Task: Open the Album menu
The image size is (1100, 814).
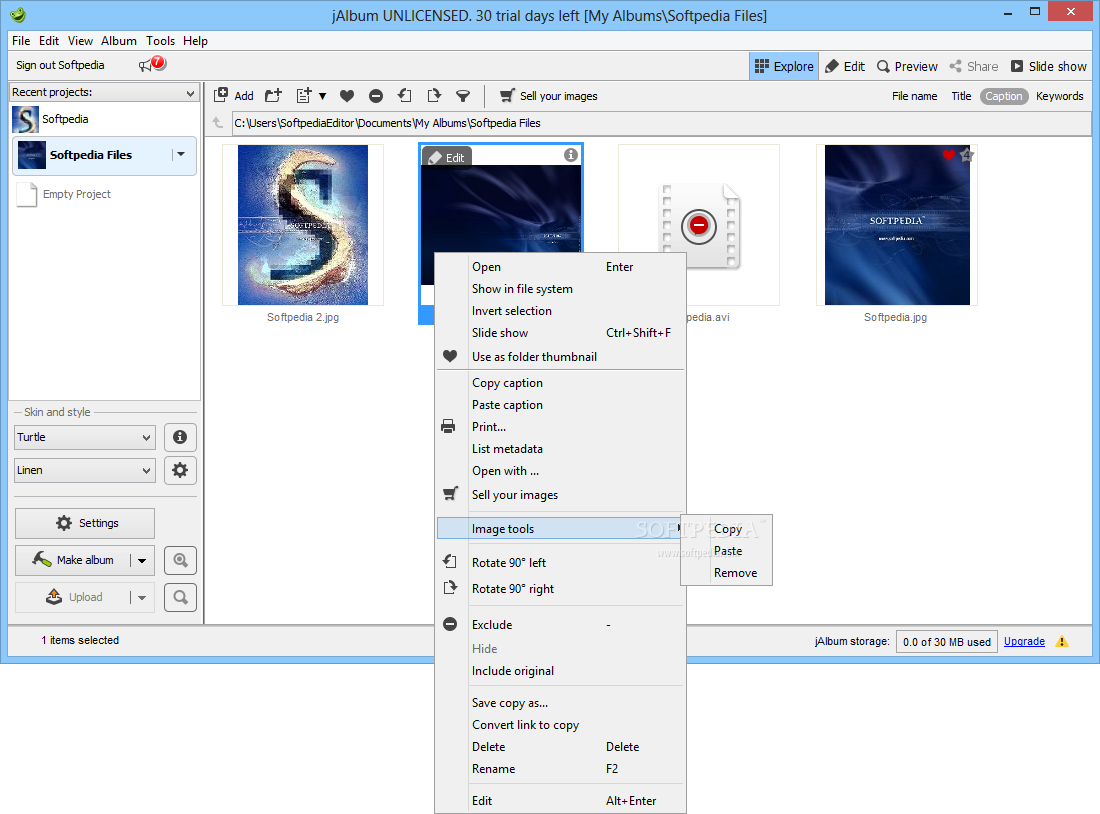Action: 119,41
